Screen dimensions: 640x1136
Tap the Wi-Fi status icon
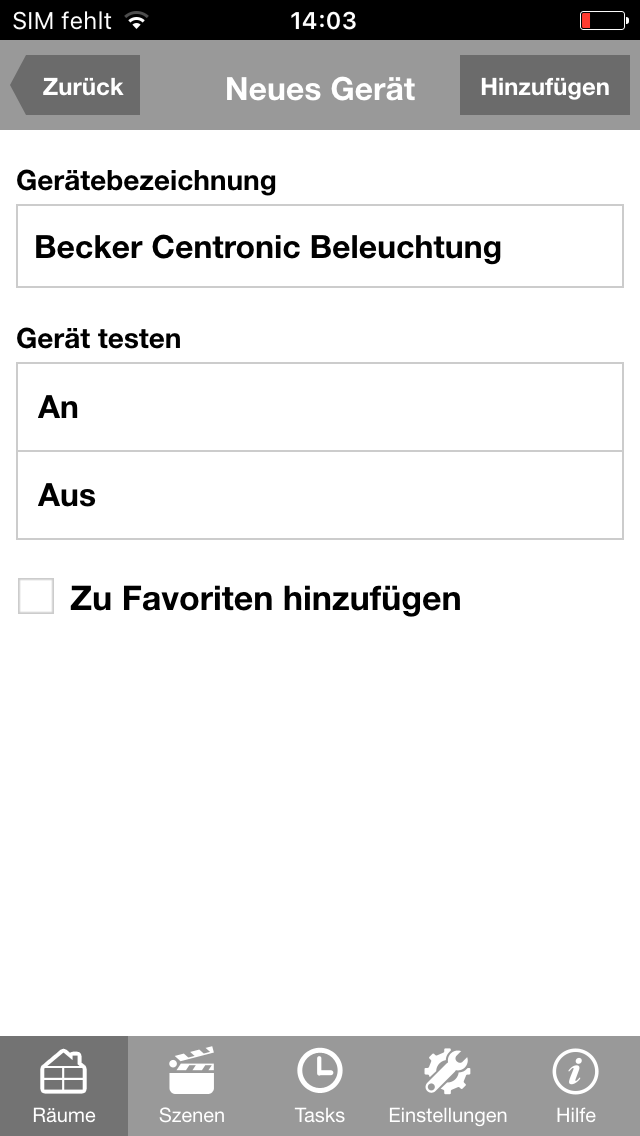pos(137,20)
